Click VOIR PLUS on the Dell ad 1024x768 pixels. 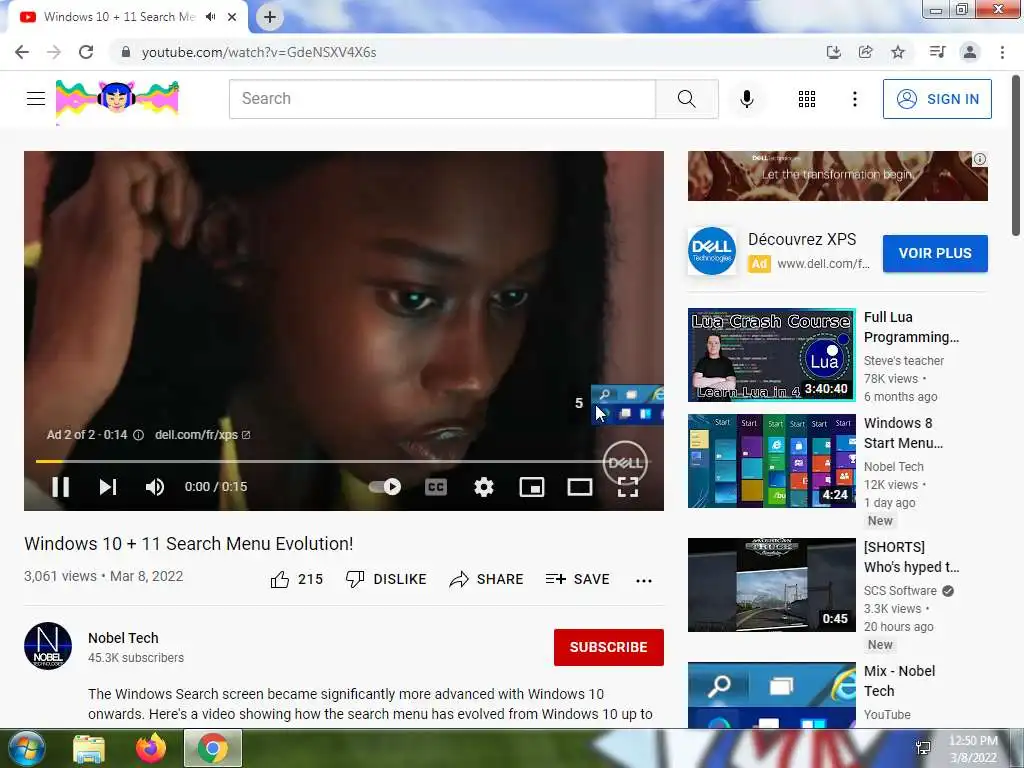coord(935,253)
